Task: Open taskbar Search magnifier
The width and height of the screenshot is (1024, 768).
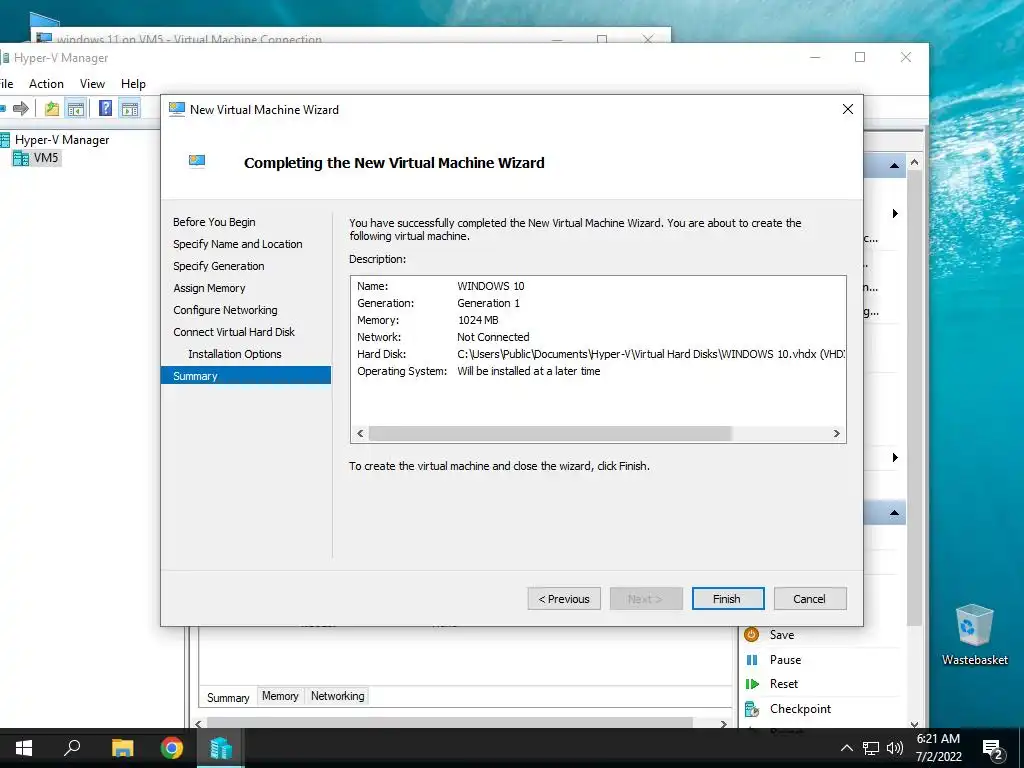Action: [72, 748]
